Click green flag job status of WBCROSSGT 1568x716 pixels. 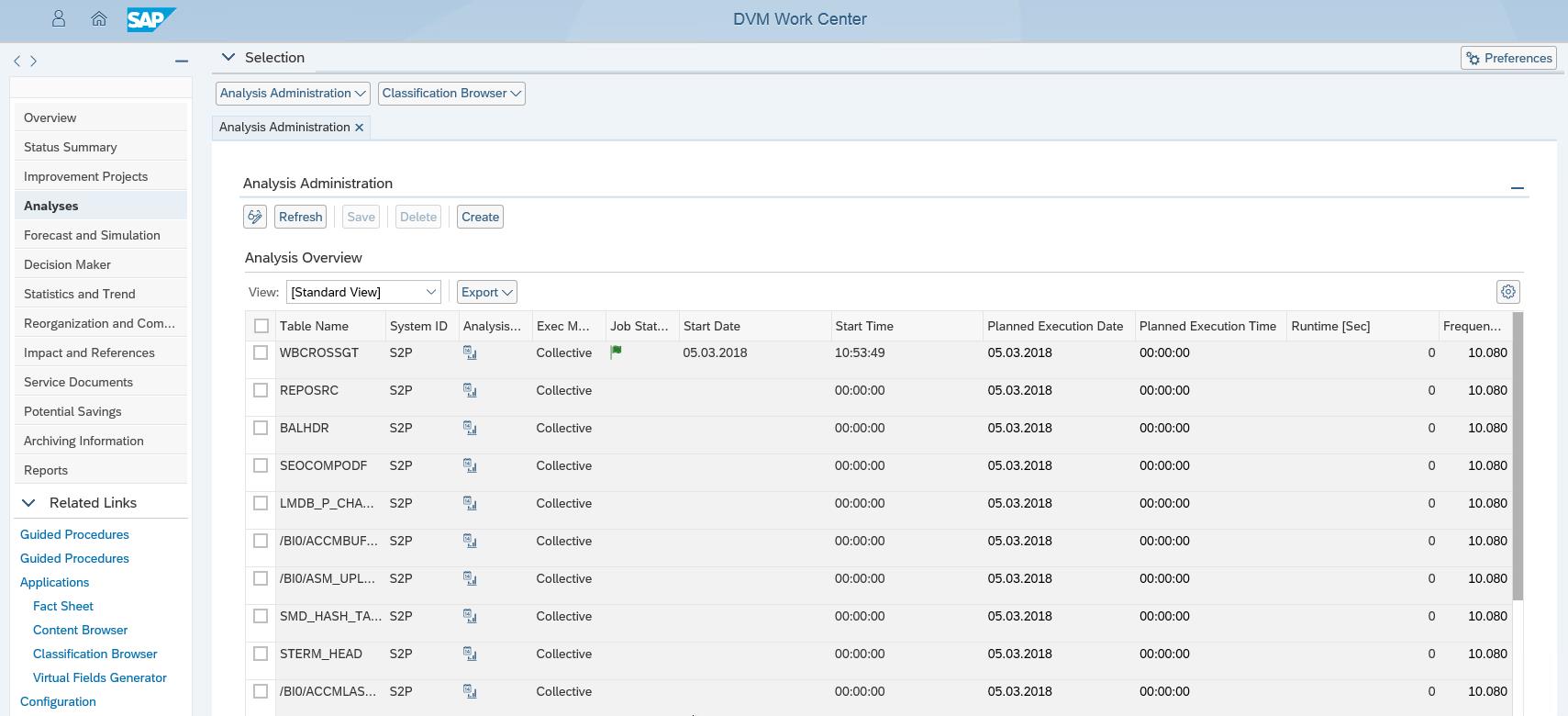point(617,352)
